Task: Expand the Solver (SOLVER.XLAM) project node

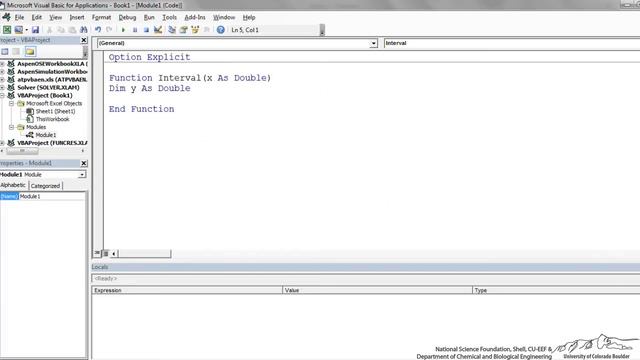Action: (x=2, y=87)
